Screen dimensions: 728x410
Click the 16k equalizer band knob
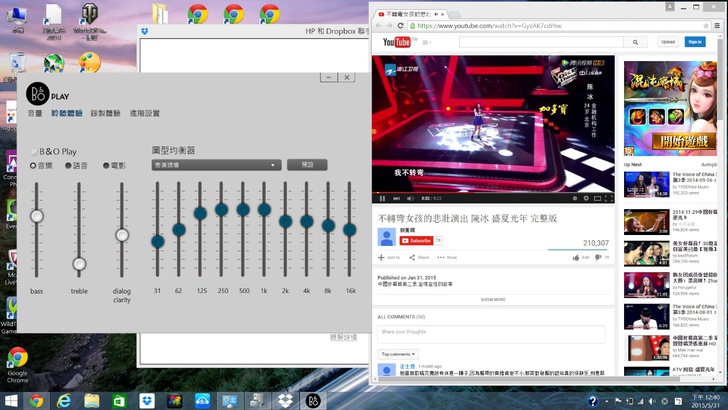pyautogui.click(x=350, y=229)
